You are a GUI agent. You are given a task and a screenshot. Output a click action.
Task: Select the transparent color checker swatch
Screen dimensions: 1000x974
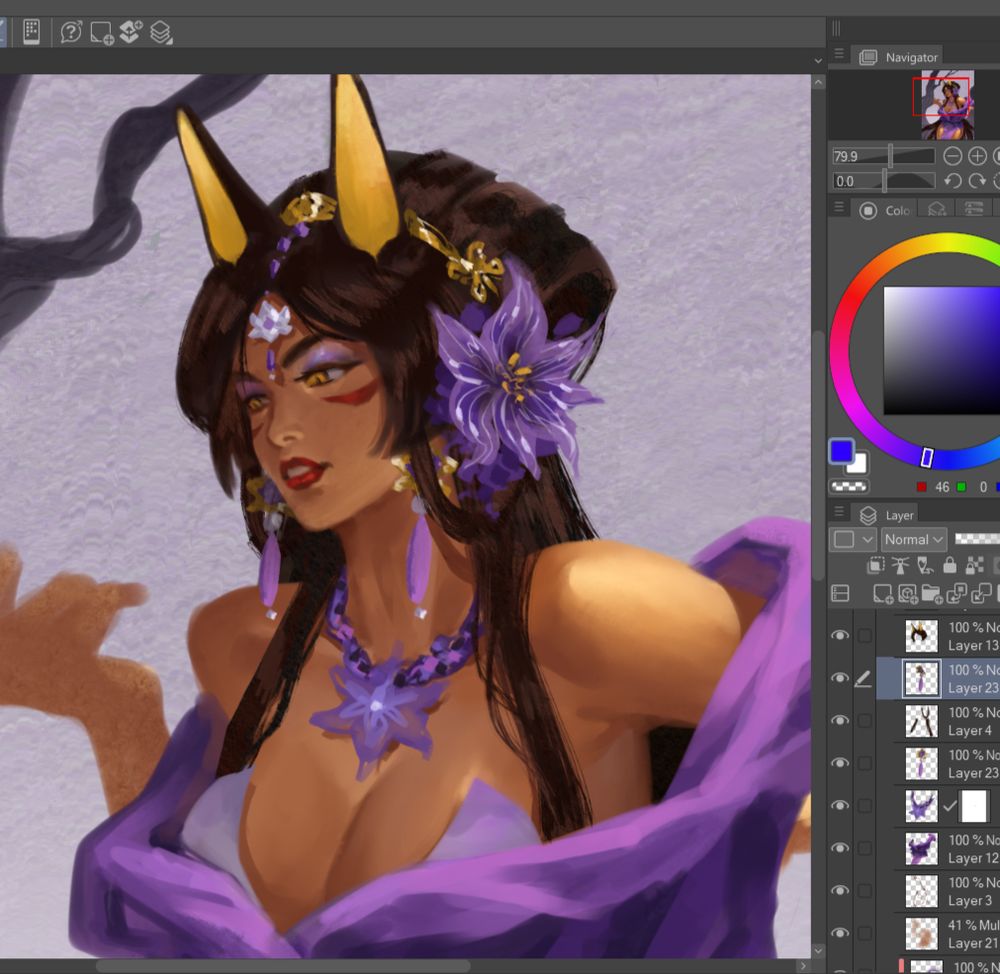[x=849, y=487]
